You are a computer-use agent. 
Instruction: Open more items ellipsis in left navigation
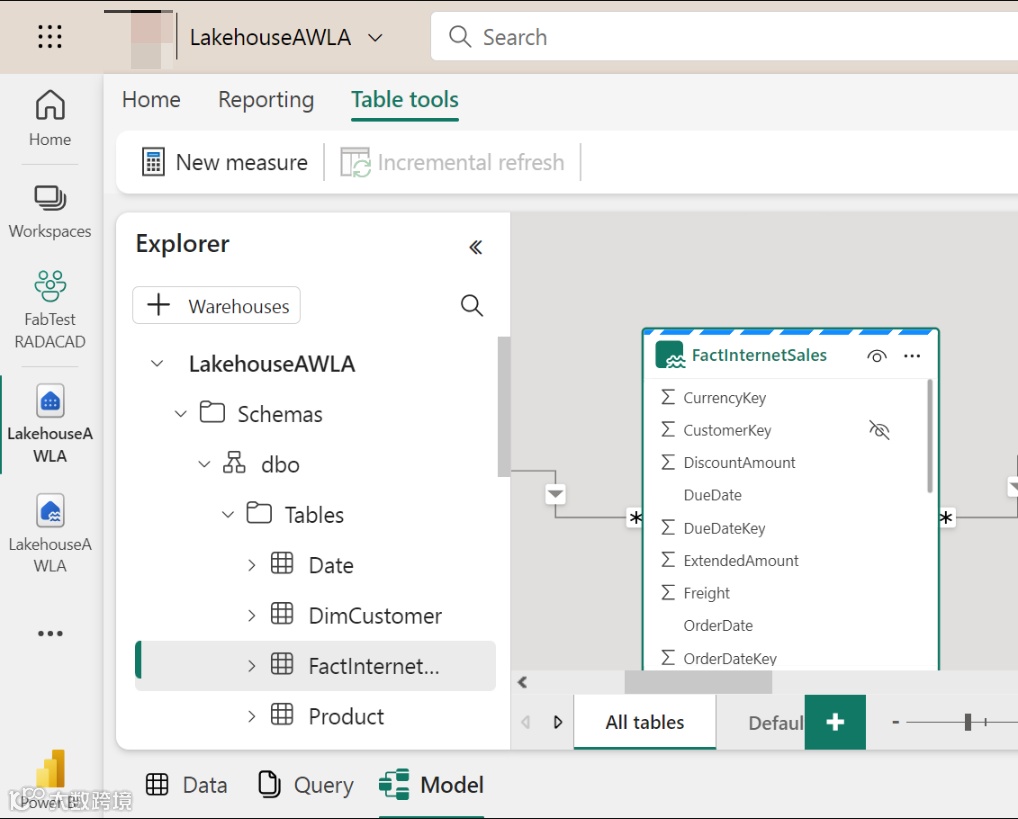tap(50, 633)
